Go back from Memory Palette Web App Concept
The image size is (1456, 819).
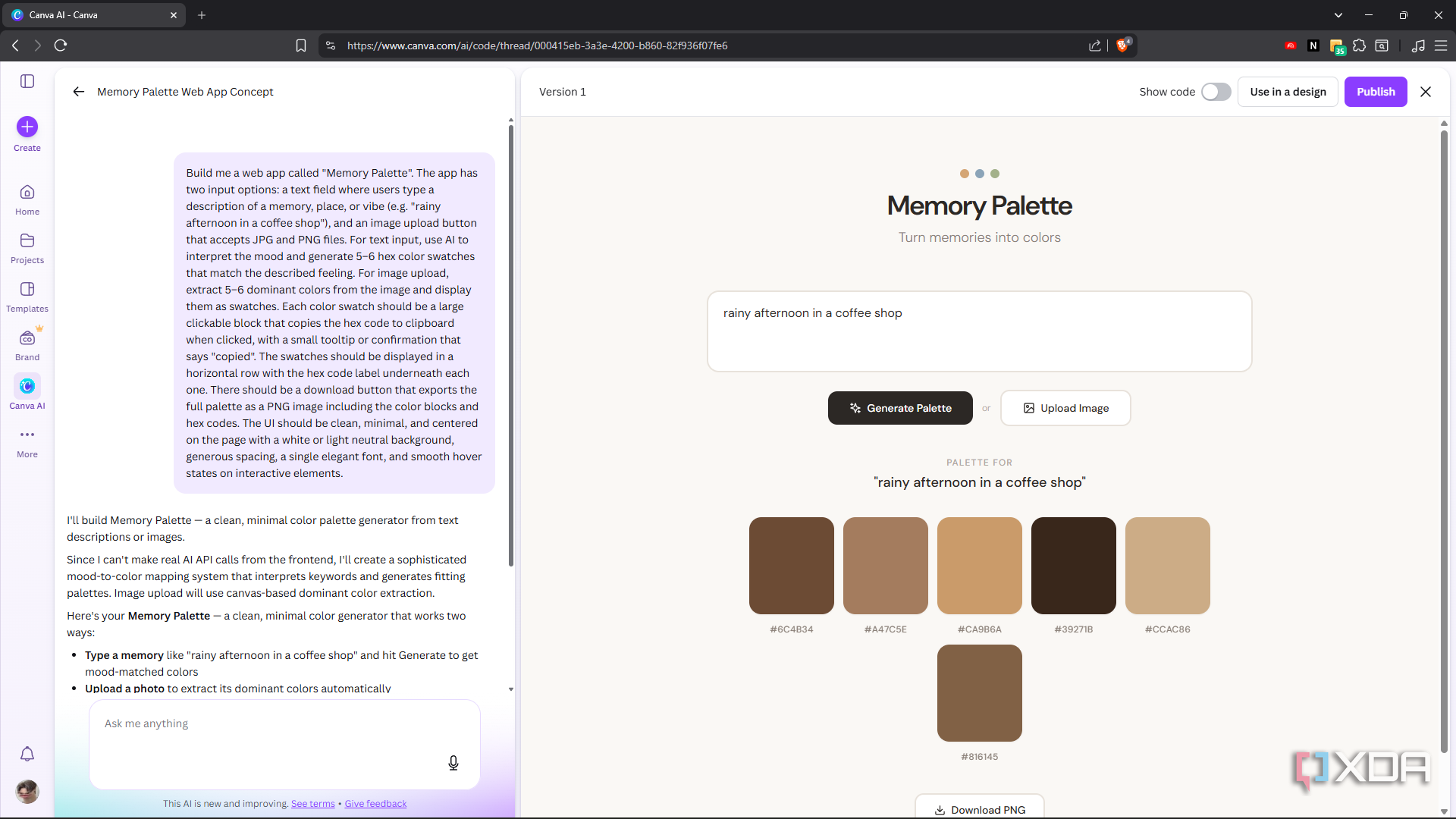78,92
